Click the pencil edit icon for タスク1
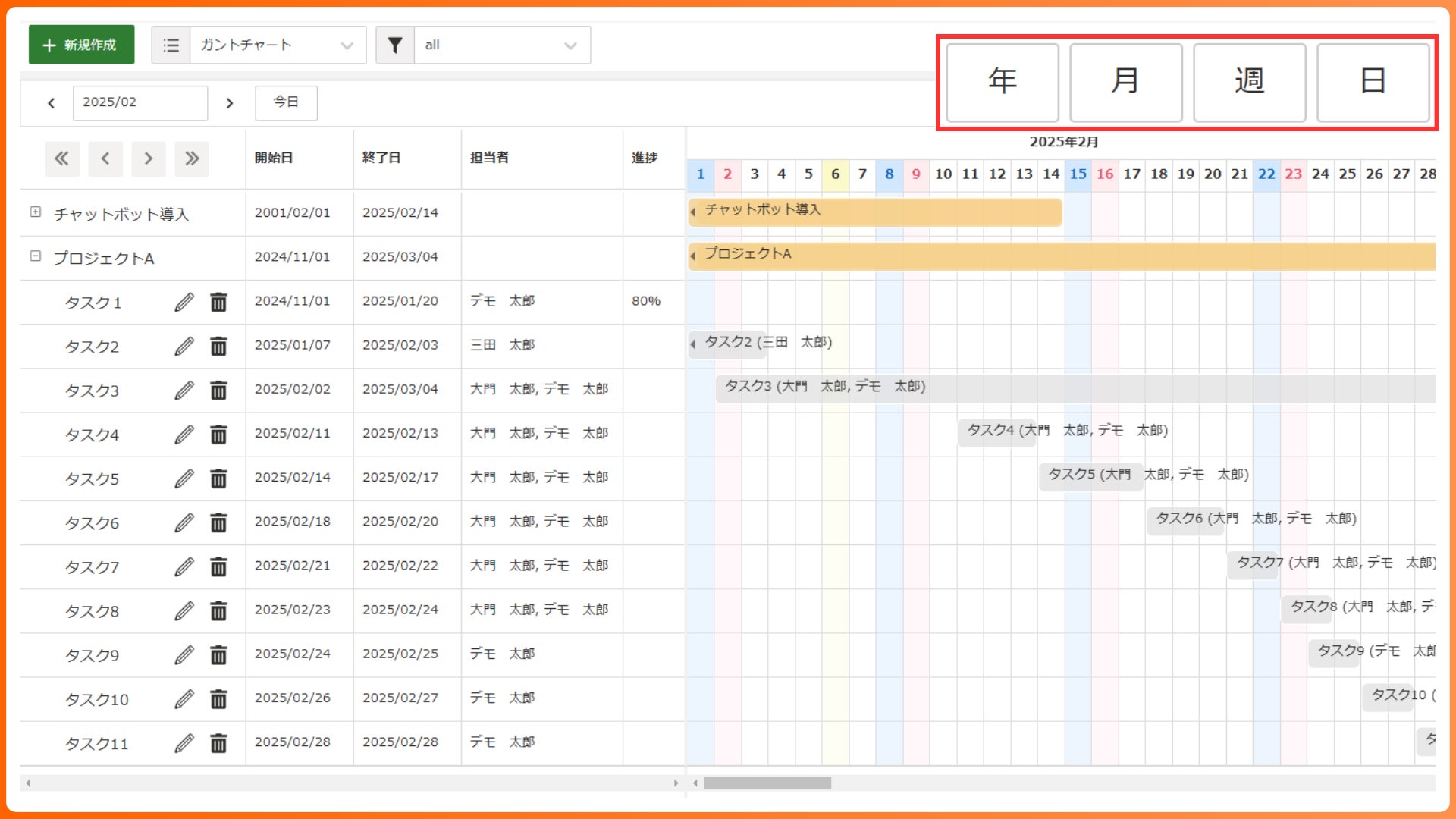This screenshot has width=1456, height=819. 184,302
